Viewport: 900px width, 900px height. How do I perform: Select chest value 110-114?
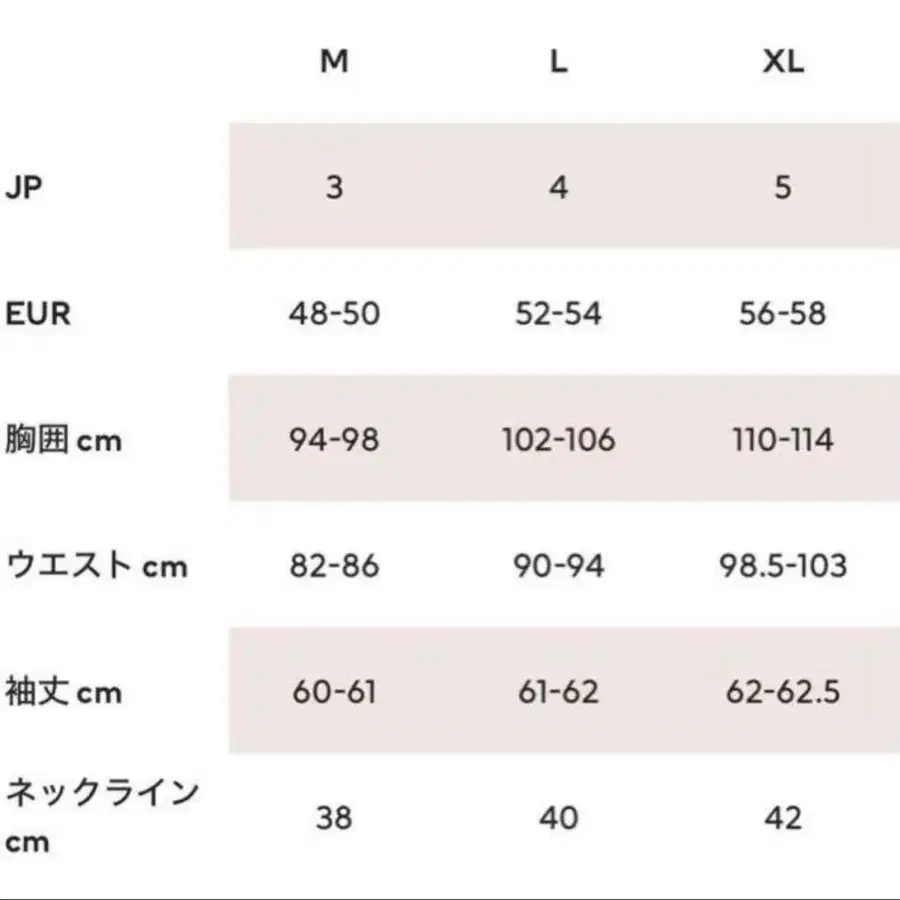pos(783,440)
